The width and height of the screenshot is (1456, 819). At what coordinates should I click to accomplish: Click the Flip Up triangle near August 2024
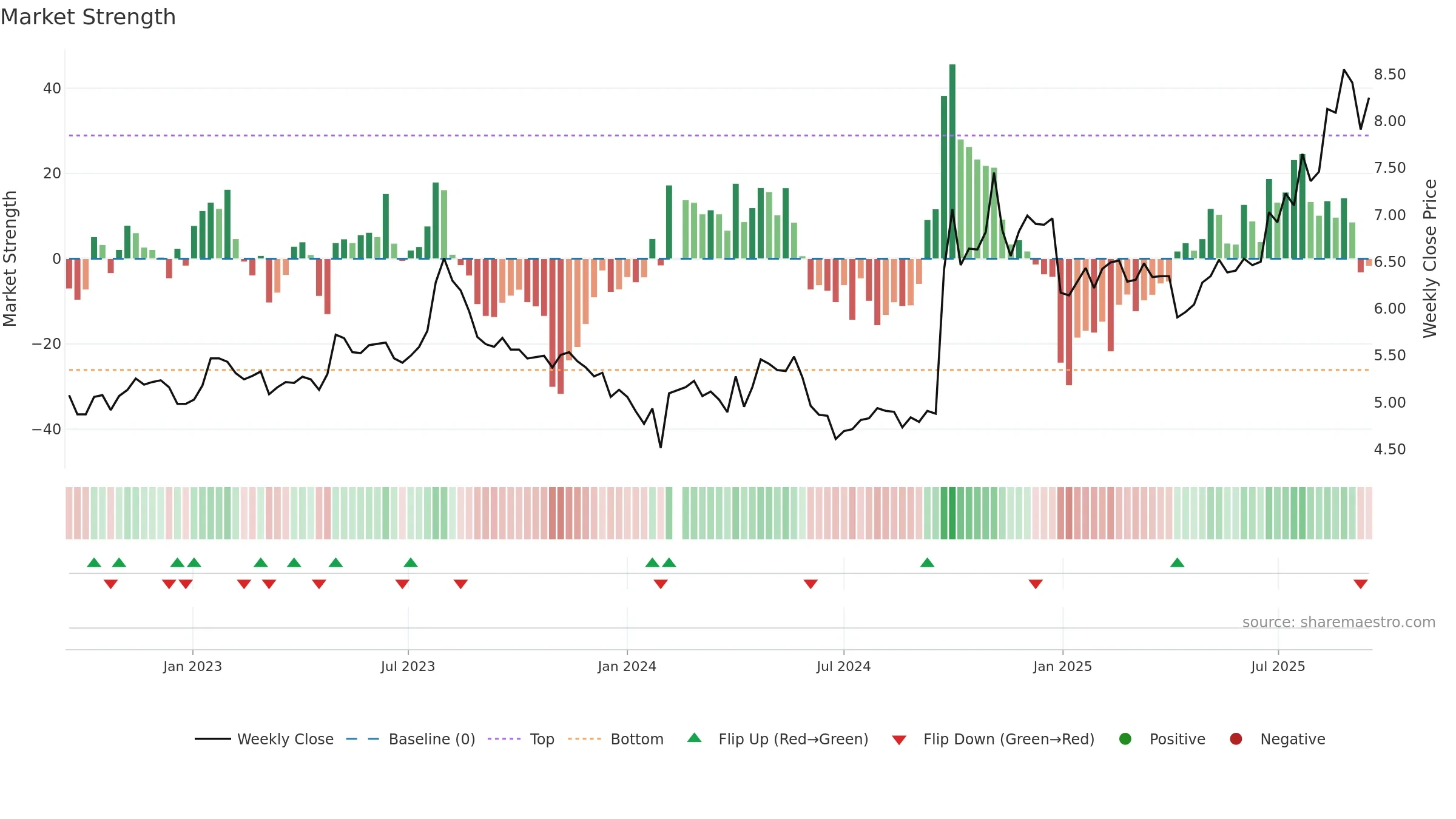tap(927, 562)
